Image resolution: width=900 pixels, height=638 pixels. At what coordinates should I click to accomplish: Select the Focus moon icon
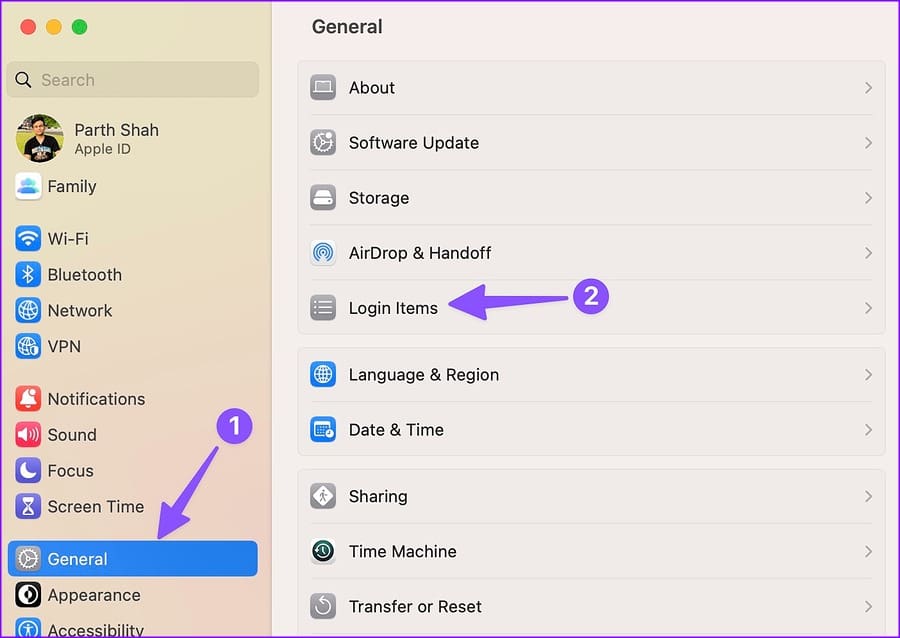tap(28, 470)
